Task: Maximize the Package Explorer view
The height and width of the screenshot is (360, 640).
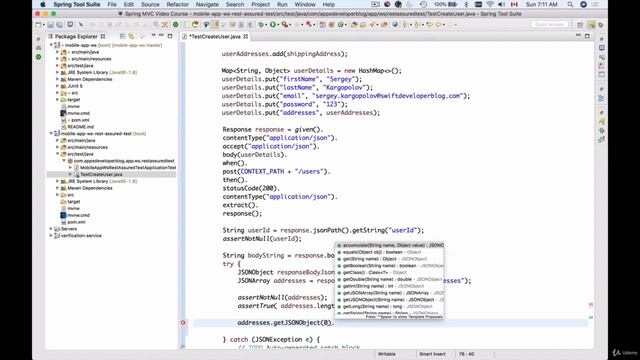Action: click(170, 36)
